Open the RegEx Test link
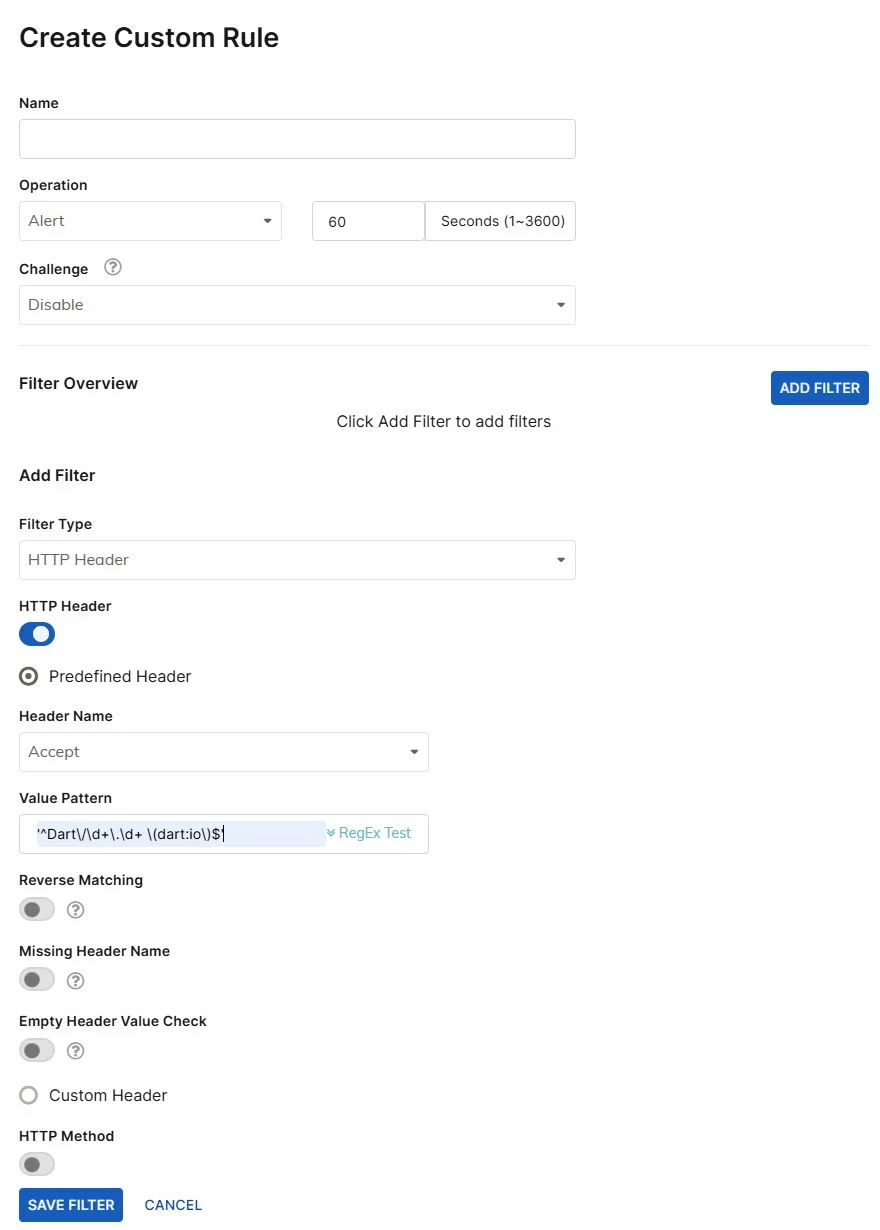The image size is (880, 1230). (369, 833)
